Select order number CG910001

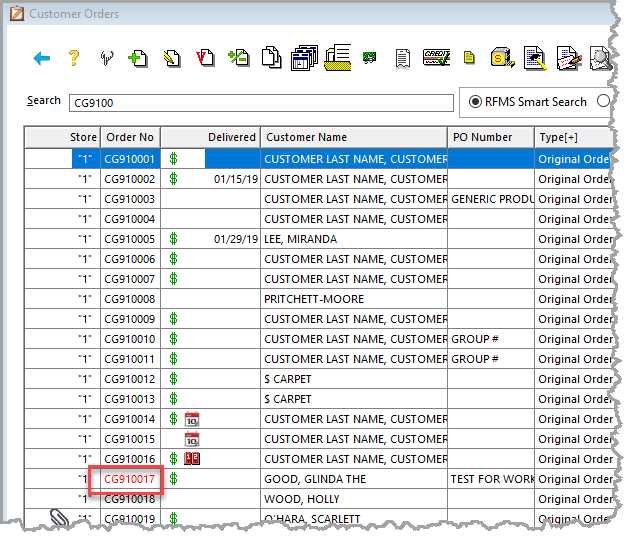point(130,159)
